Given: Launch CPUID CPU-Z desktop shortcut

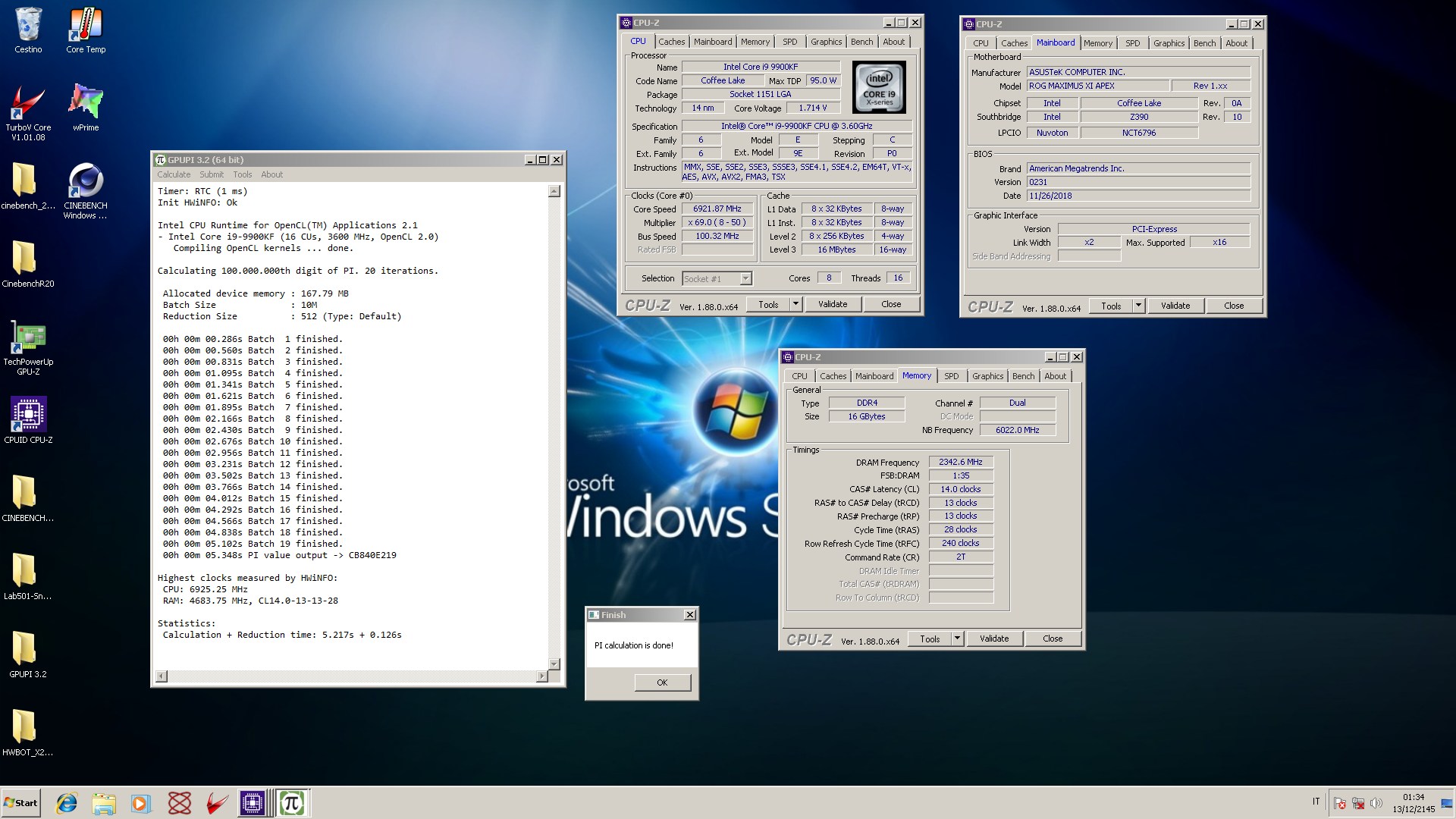Looking at the screenshot, I should (28, 419).
